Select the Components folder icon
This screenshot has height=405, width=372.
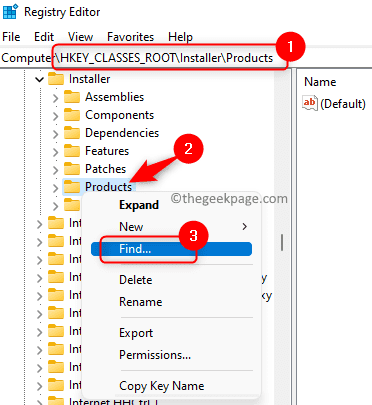click(72, 115)
